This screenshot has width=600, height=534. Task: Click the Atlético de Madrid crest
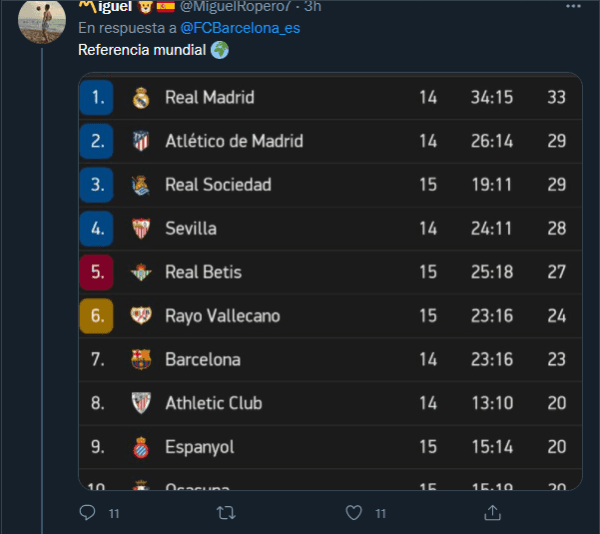(x=141, y=141)
